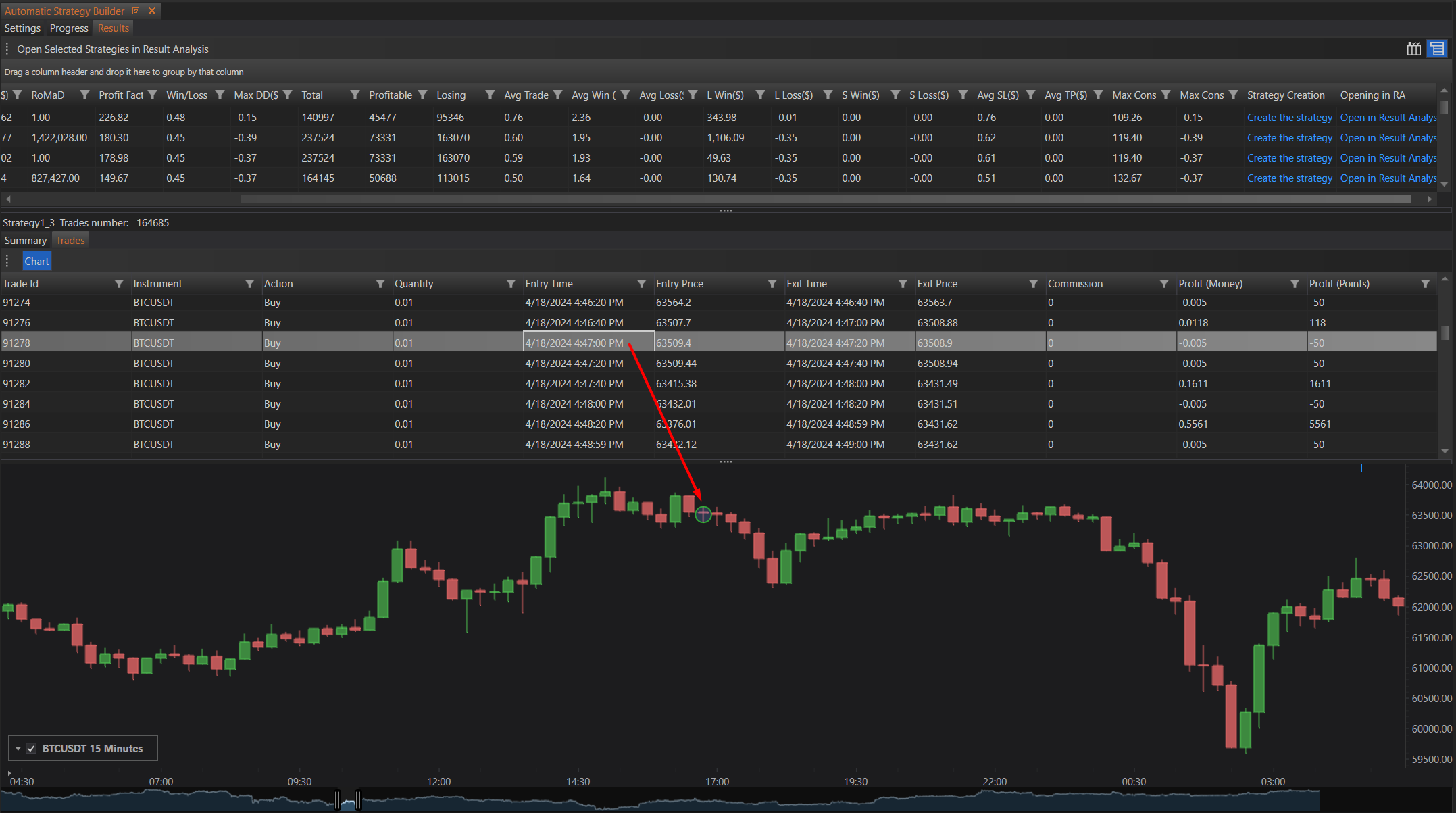Click left handle of chart range slider
Viewport: 1456px width, 813px height.
click(x=337, y=801)
